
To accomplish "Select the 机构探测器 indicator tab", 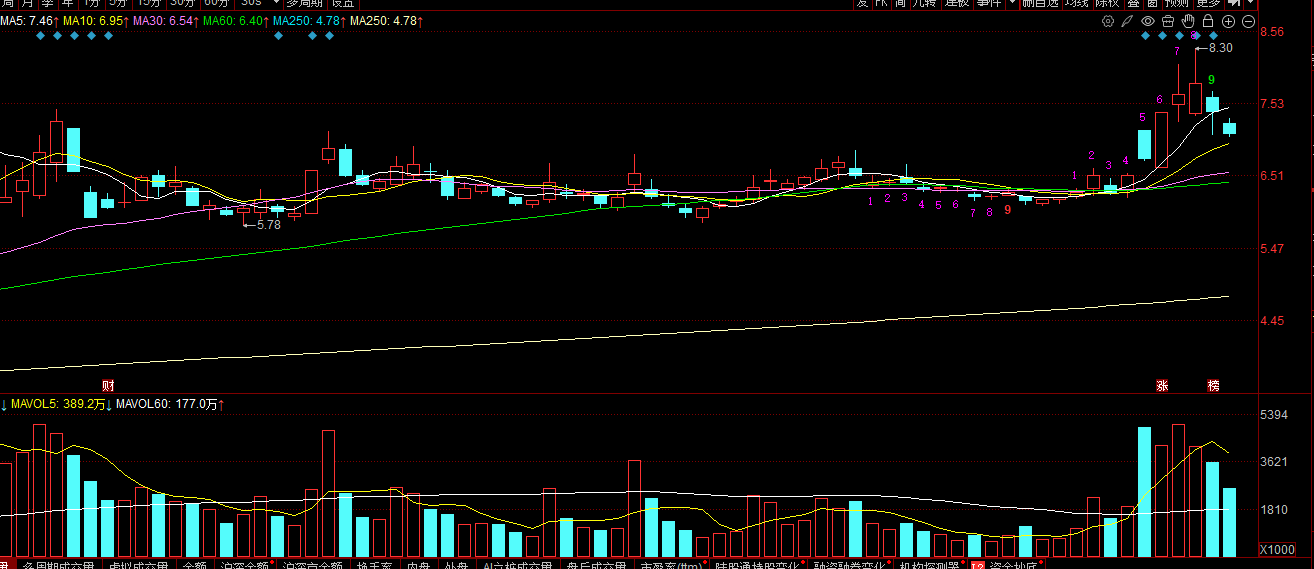I will pyautogui.click(x=930, y=565).
